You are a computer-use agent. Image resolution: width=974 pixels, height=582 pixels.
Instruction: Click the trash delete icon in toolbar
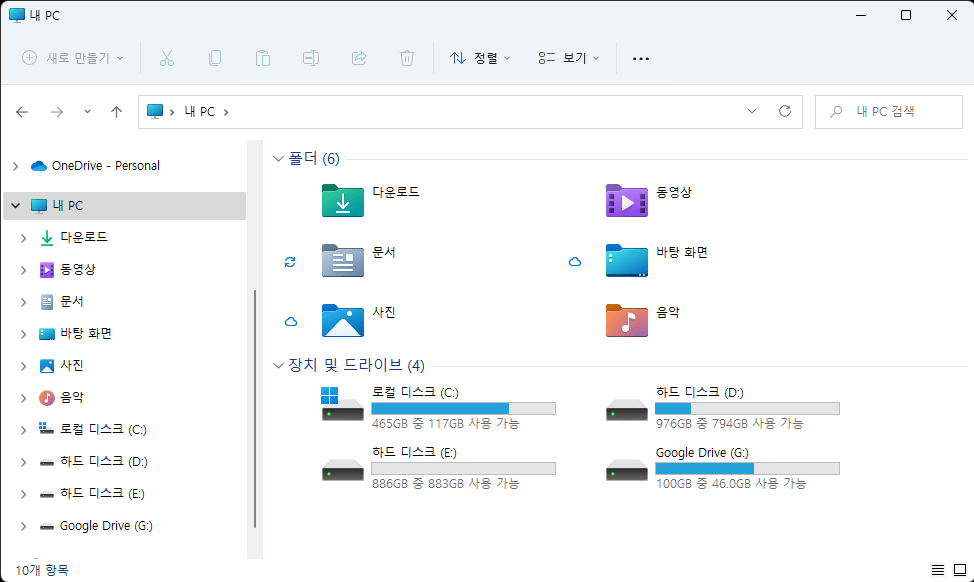coord(407,58)
